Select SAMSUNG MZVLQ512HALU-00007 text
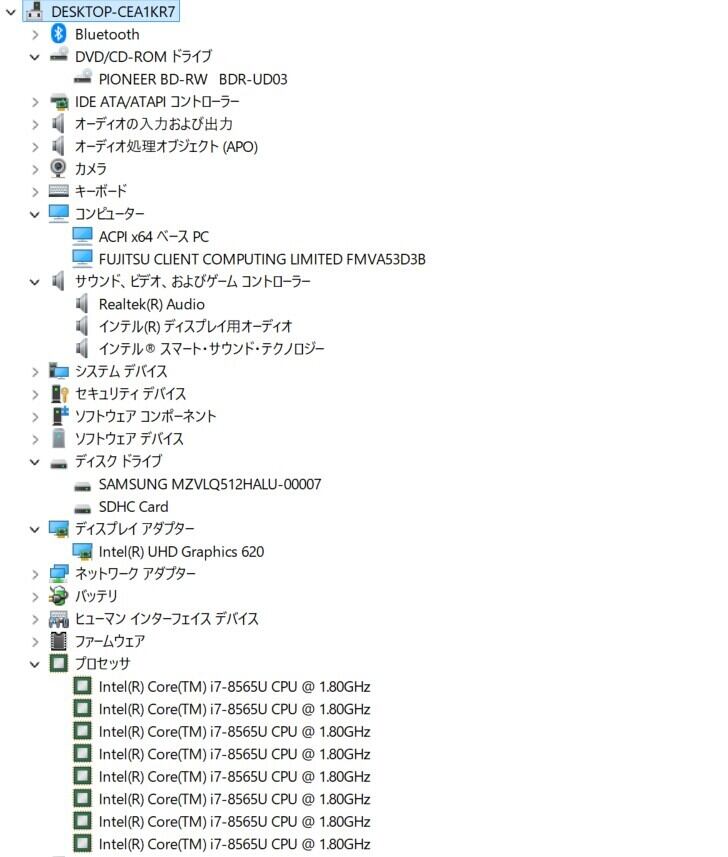This screenshot has width=728, height=857. tap(210, 484)
